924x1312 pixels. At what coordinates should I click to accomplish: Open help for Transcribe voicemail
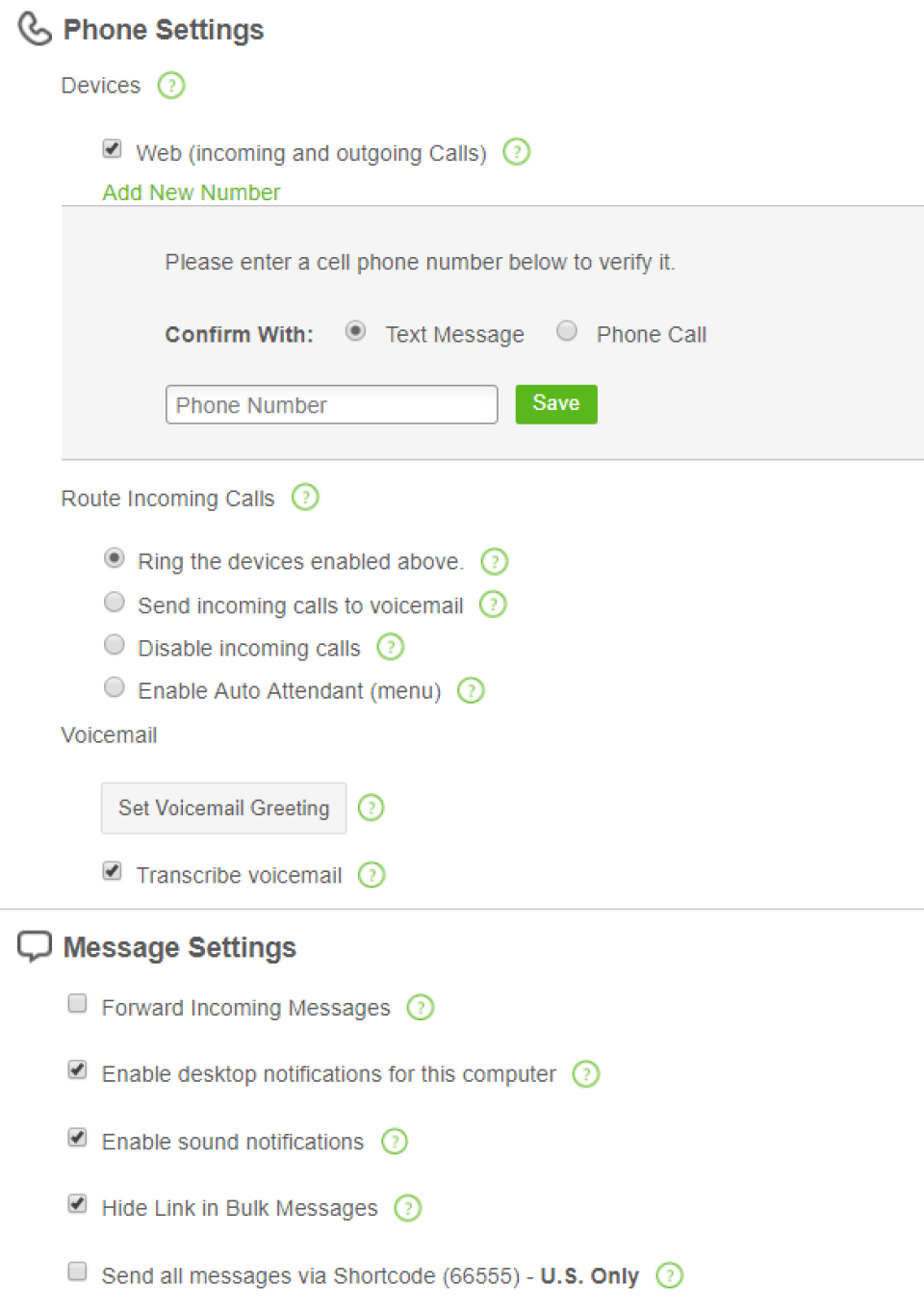[372, 875]
